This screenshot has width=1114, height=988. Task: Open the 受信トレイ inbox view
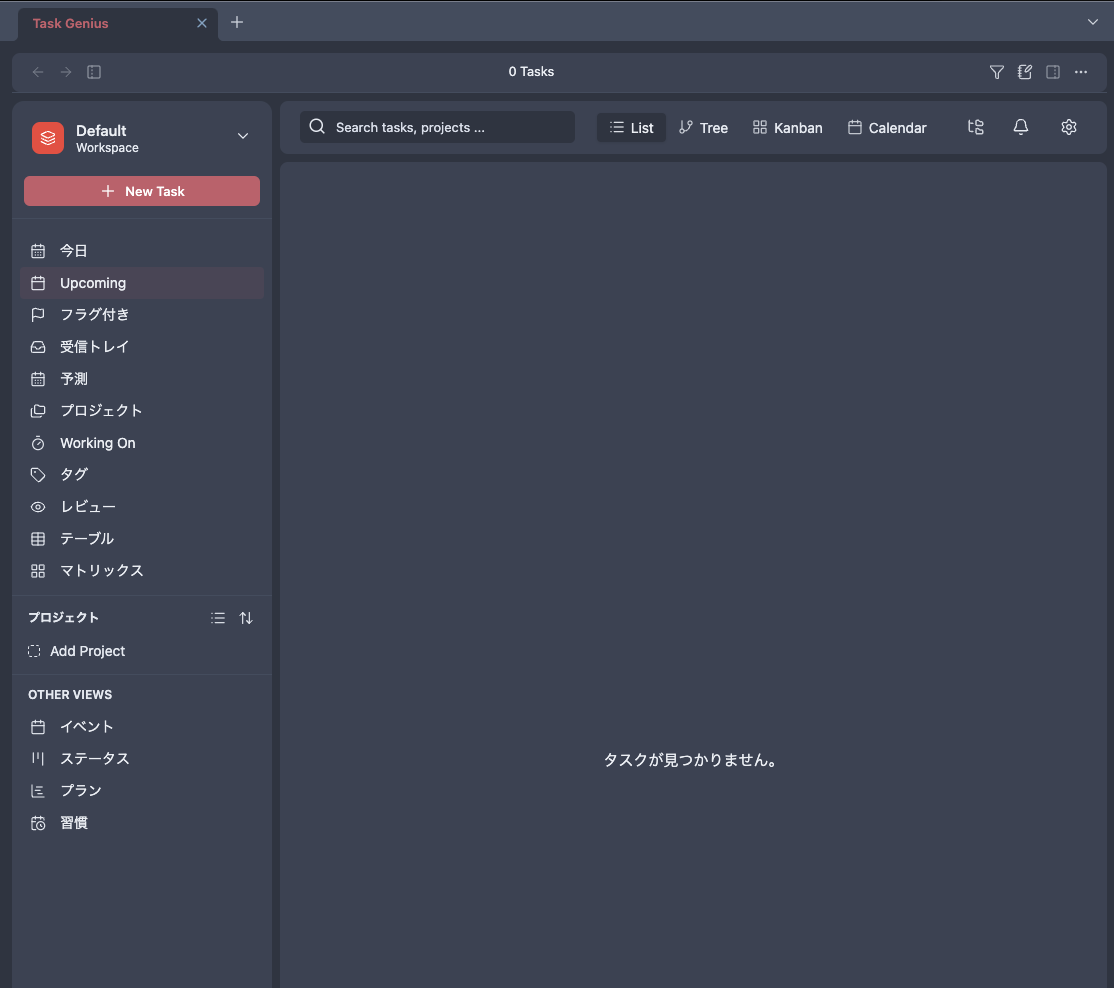[142, 347]
